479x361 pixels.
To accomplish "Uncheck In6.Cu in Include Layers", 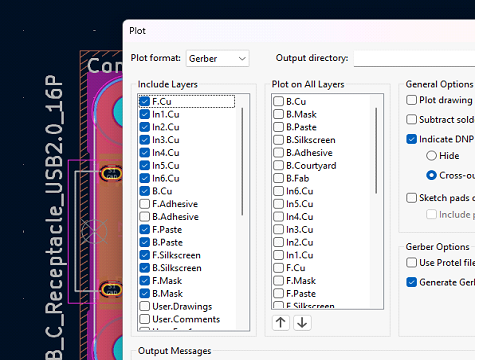I will coord(145,178).
